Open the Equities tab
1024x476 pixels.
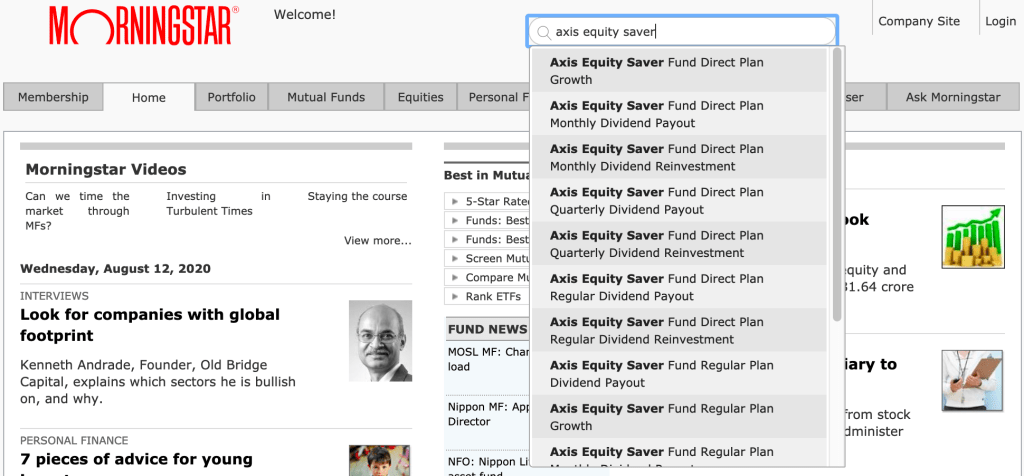tap(420, 97)
